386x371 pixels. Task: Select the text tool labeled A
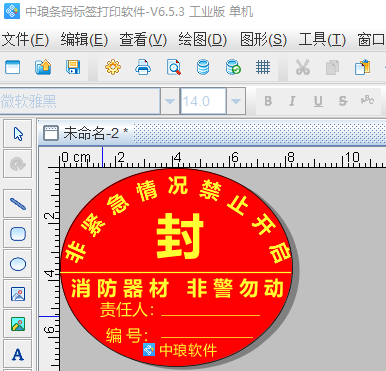pyautogui.click(x=18, y=354)
